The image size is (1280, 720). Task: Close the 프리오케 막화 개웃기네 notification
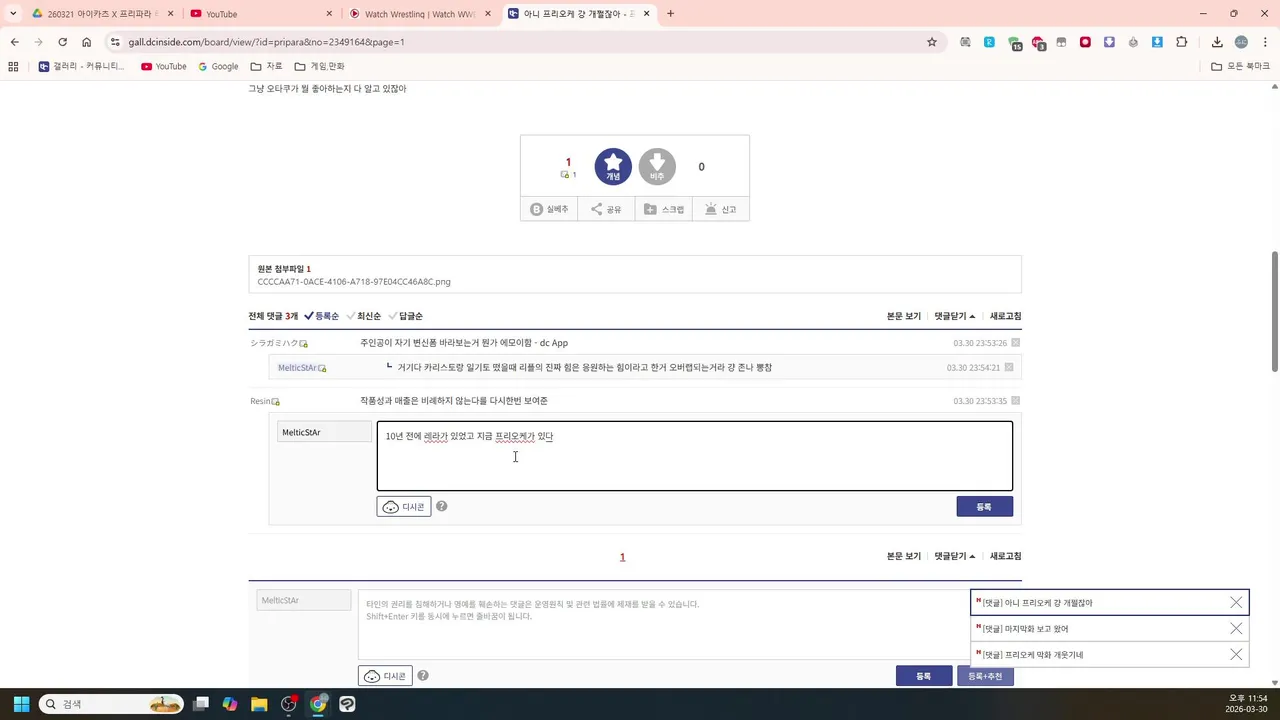coord(1236,655)
